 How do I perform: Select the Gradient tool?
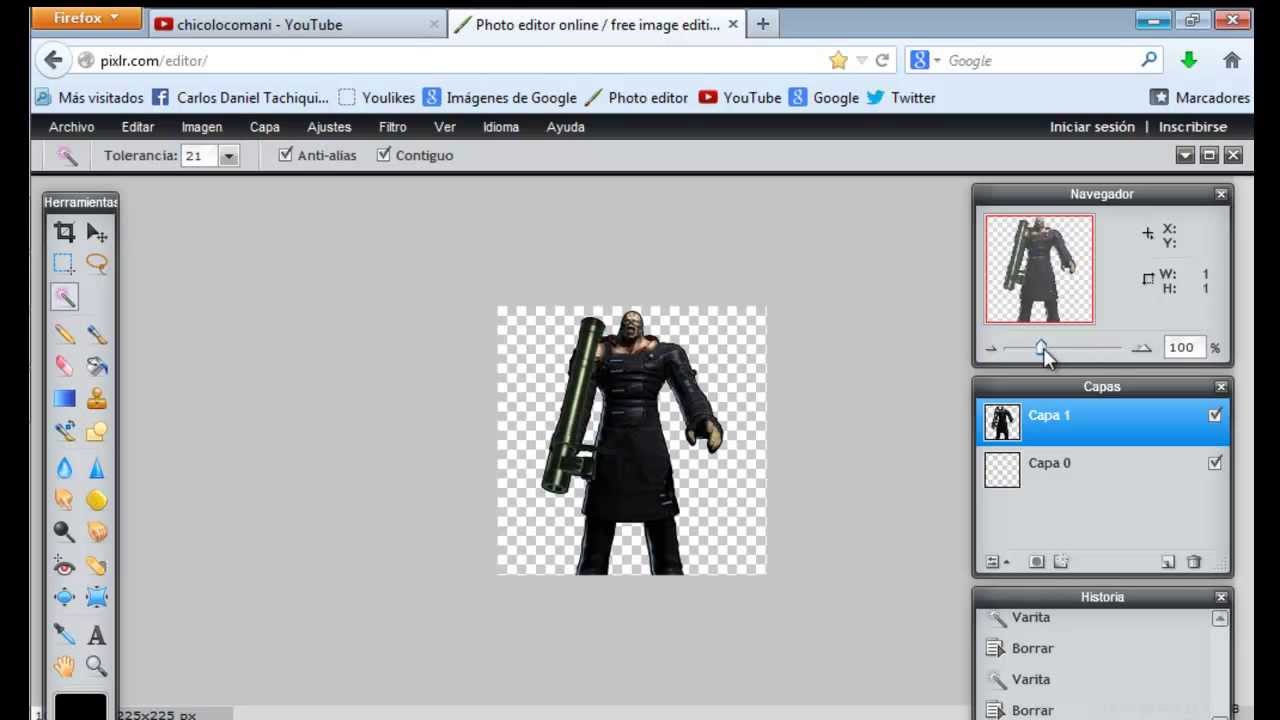click(x=64, y=398)
